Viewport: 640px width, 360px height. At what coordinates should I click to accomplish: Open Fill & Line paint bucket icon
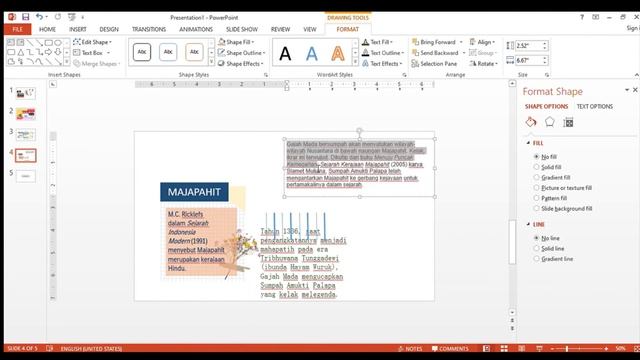pos(531,122)
